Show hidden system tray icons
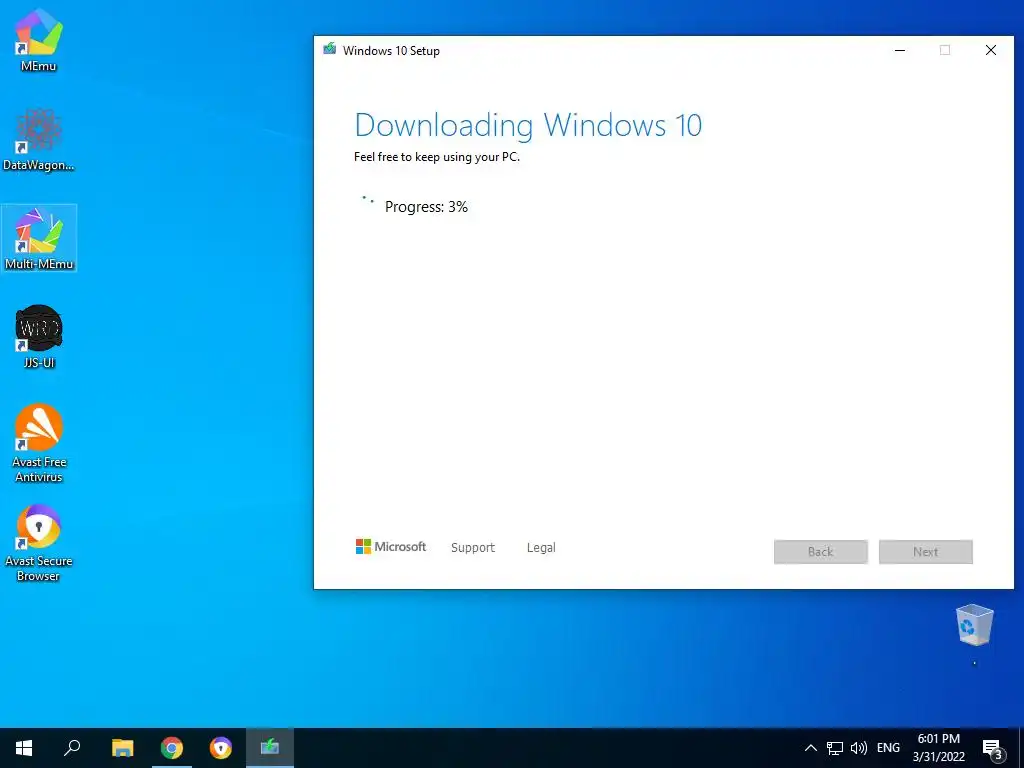The image size is (1024, 768). [810, 748]
